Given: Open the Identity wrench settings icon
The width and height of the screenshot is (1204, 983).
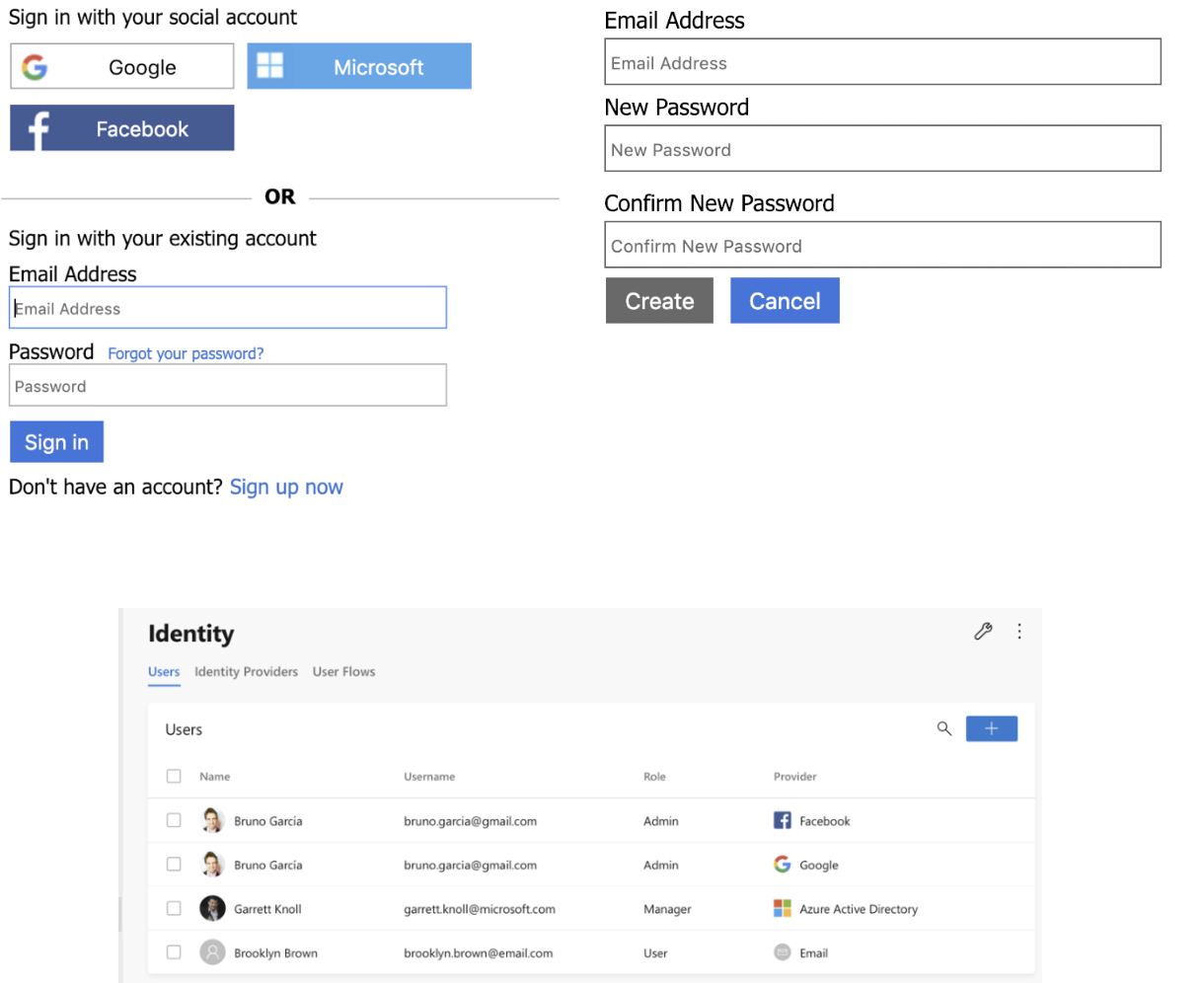Looking at the screenshot, I should pyautogui.click(x=983, y=631).
